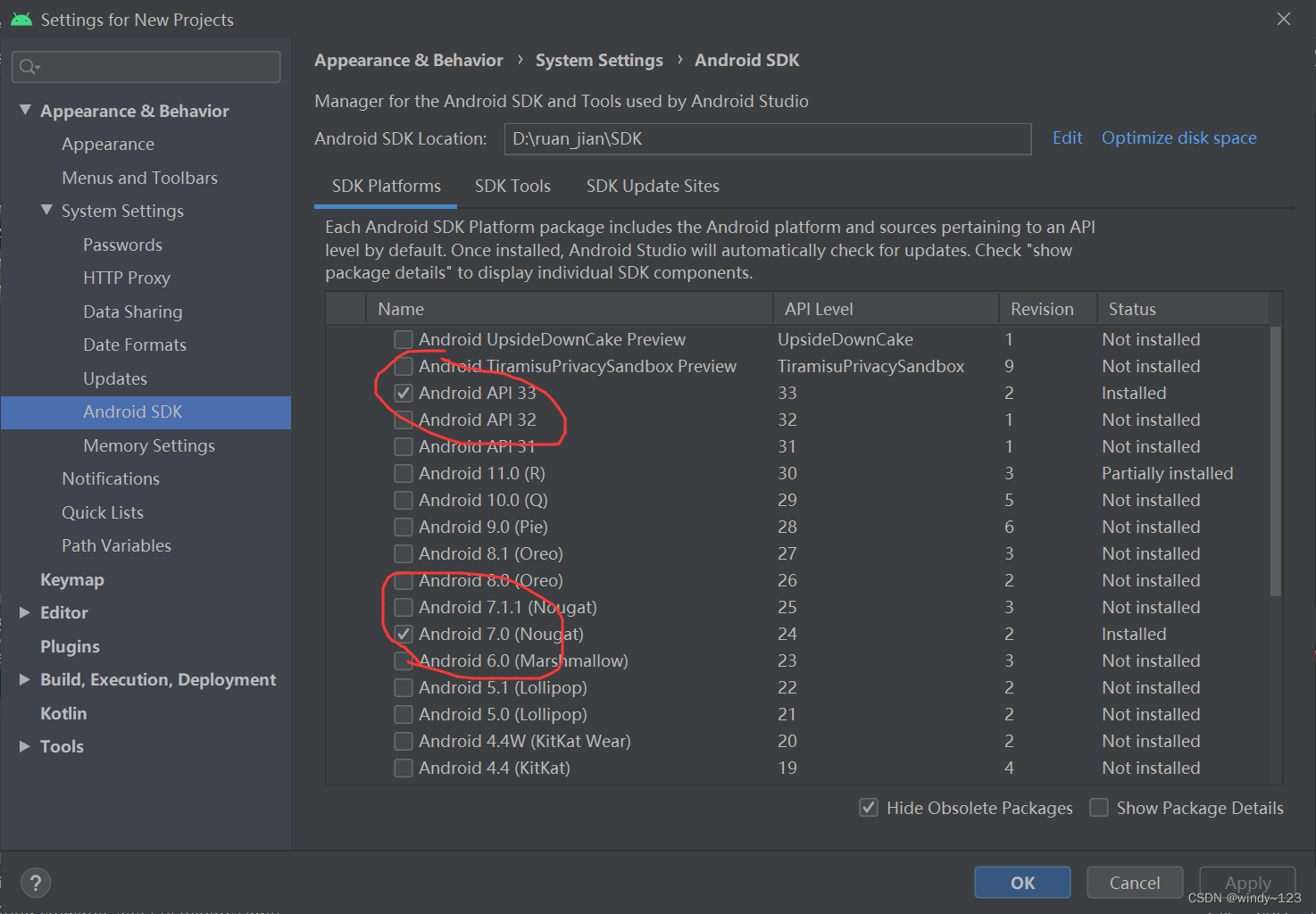Screen dimensions: 1316x914
Task: Click the SDK location path field
Action: [x=768, y=139]
